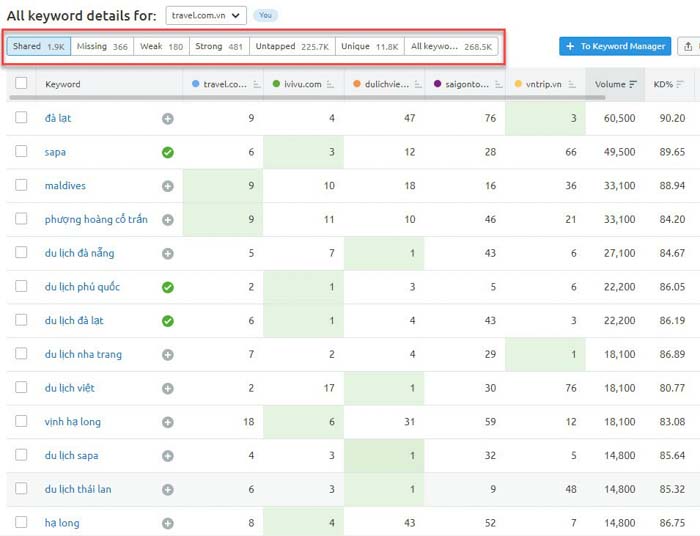Click KD% value 80.77 for du lịch viêt
This screenshot has width=700, height=536.
pyautogui.click(x=672, y=388)
